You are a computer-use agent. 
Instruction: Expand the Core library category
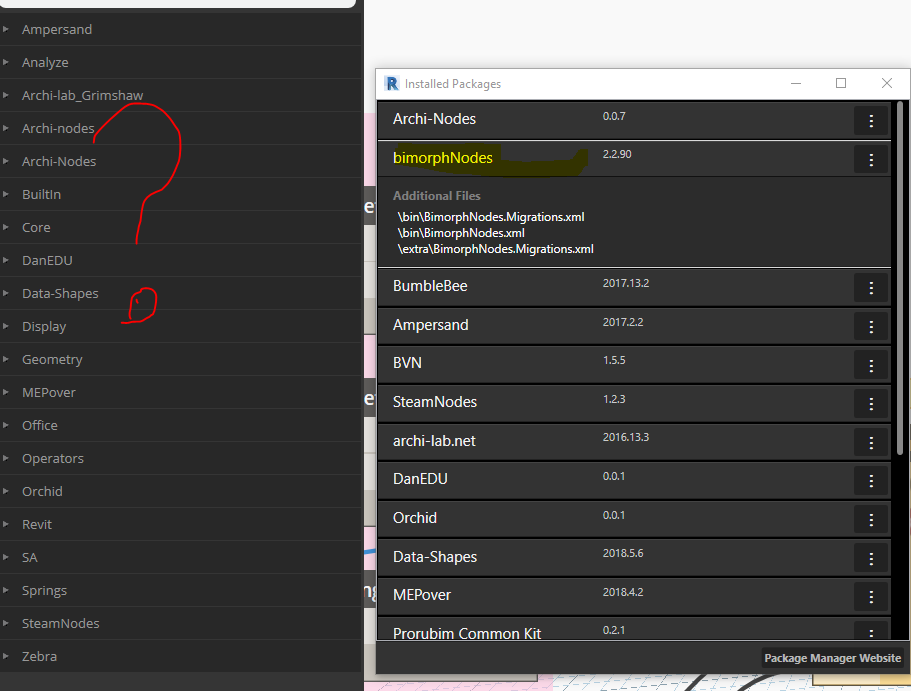pyautogui.click(x=5, y=227)
